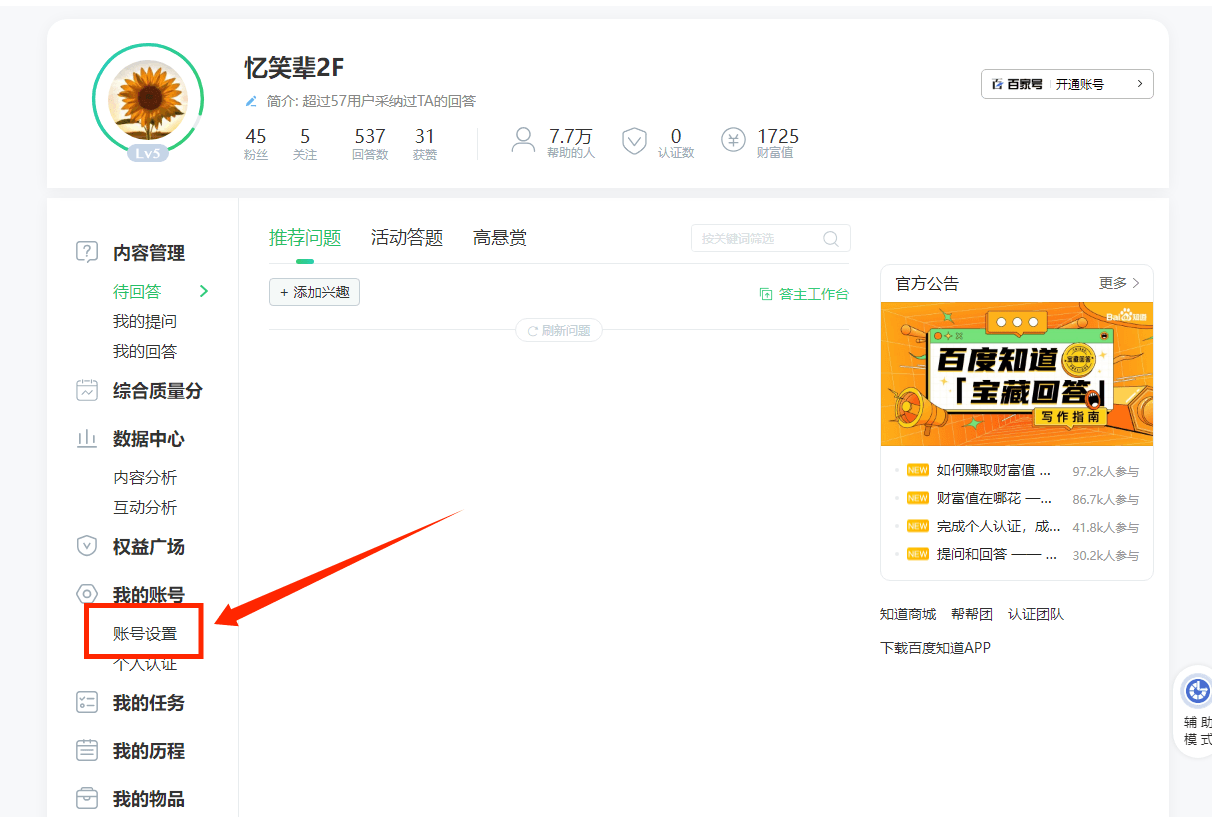Click the green chevron beside 待回答

click(204, 292)
